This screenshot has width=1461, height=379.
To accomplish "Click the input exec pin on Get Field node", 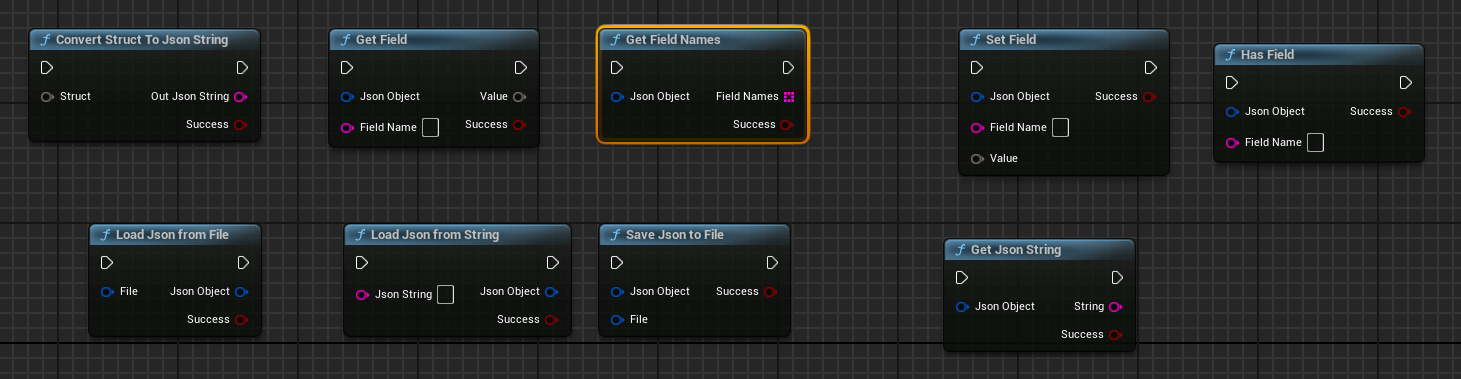I will pyautogui.click(x=347, y=68).
